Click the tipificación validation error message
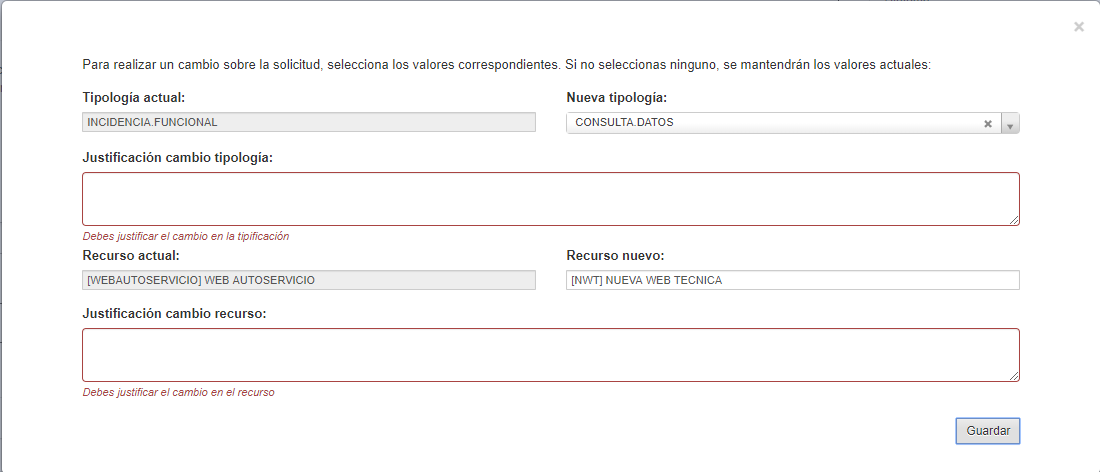 (x=186, y=236)
